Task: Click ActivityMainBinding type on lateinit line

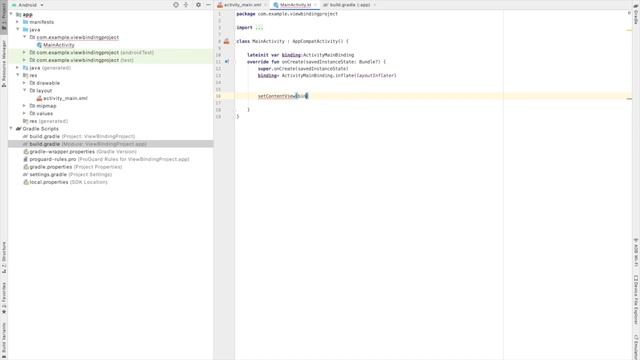Action: (x=329, y=55)
